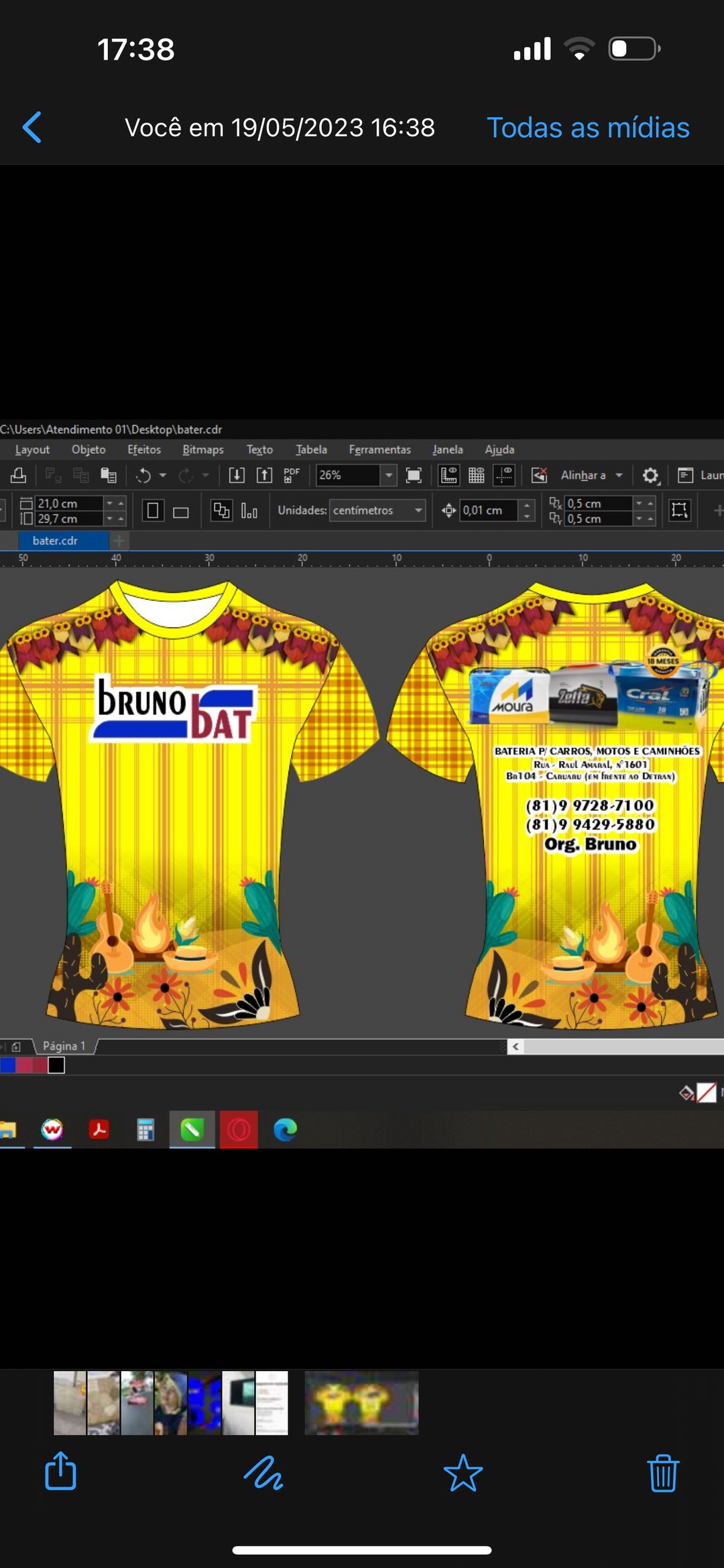Image resolution: width=724 pixels, height=1568 pixels.
Task: Open CorelDRAW green icon in taskbar
Action: point(192,1130)
